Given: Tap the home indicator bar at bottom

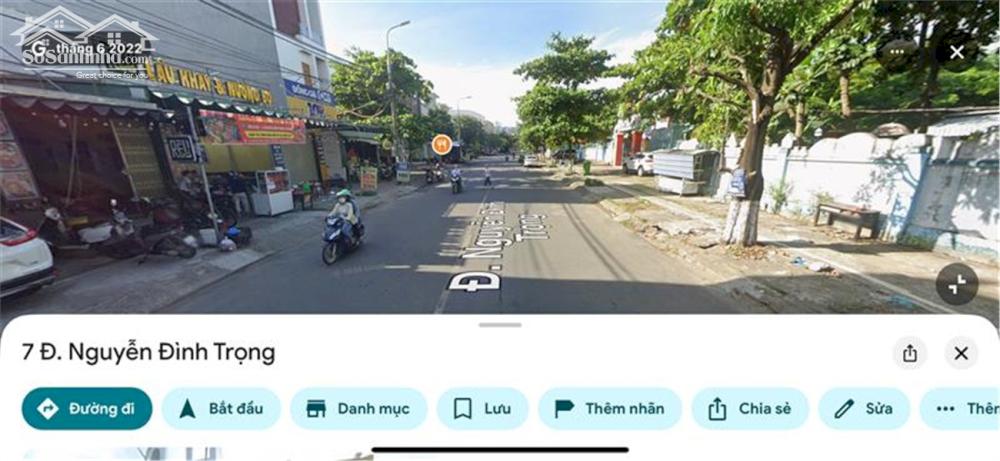Looking at the screenshot, I should [500, 450].
